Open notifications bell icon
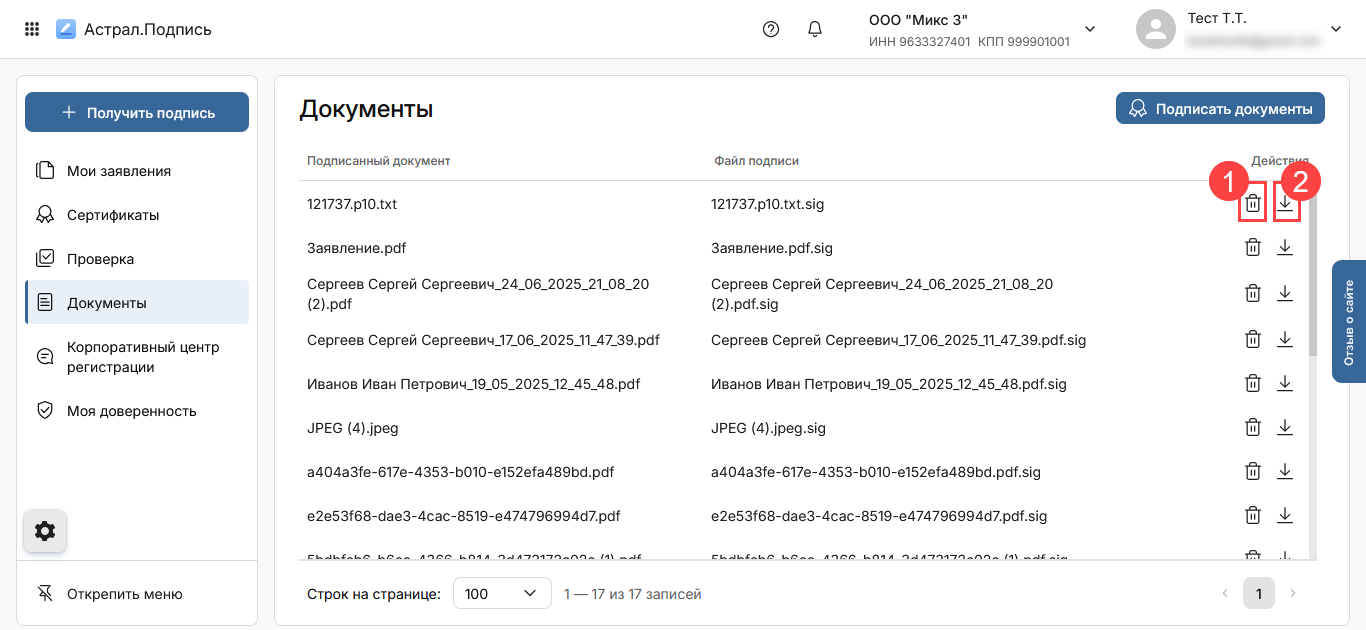The height and width of the screenshot is (630, 1366). 814,29
